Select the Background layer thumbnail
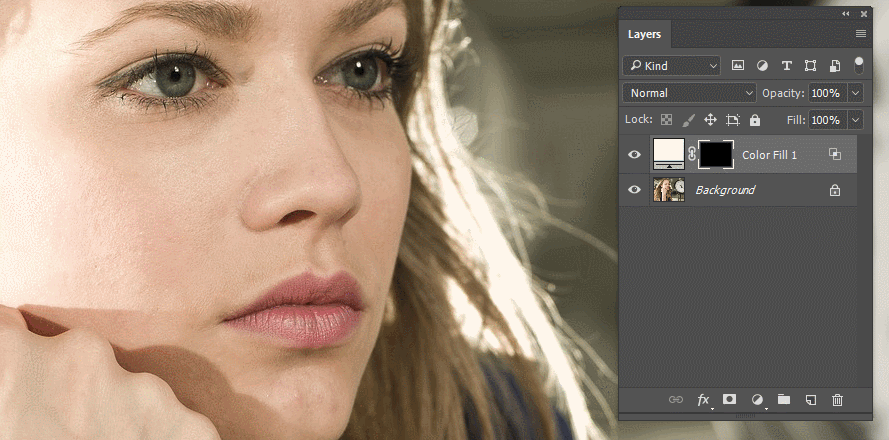889x440 pixels. tap(669, 189)
